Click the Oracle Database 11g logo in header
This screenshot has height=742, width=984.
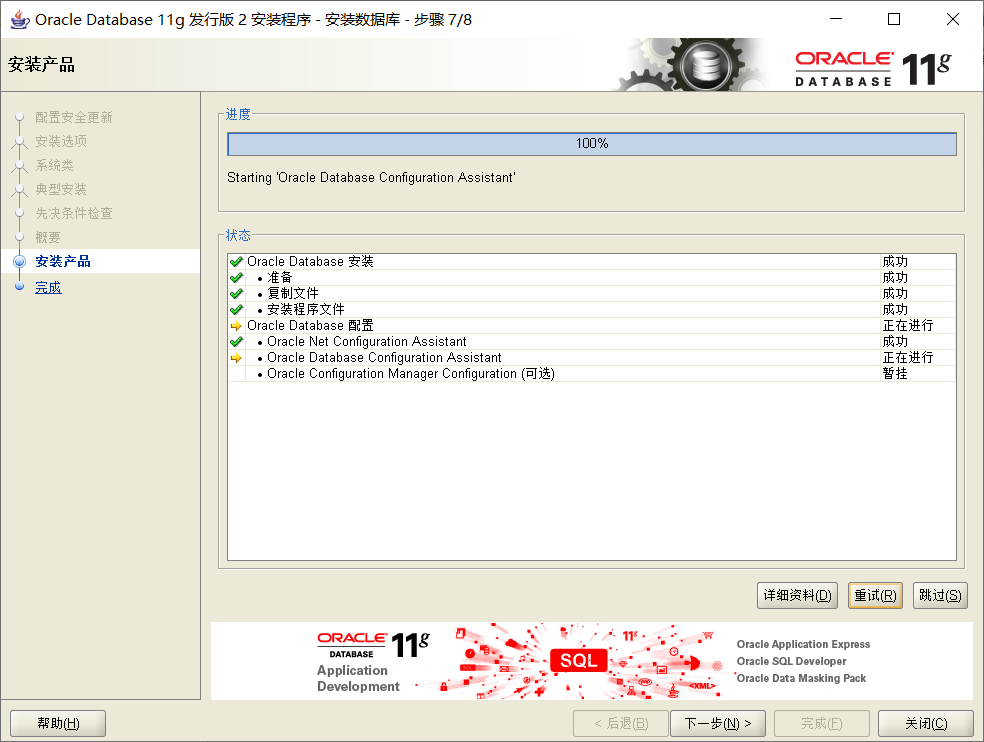coord(874,68)
